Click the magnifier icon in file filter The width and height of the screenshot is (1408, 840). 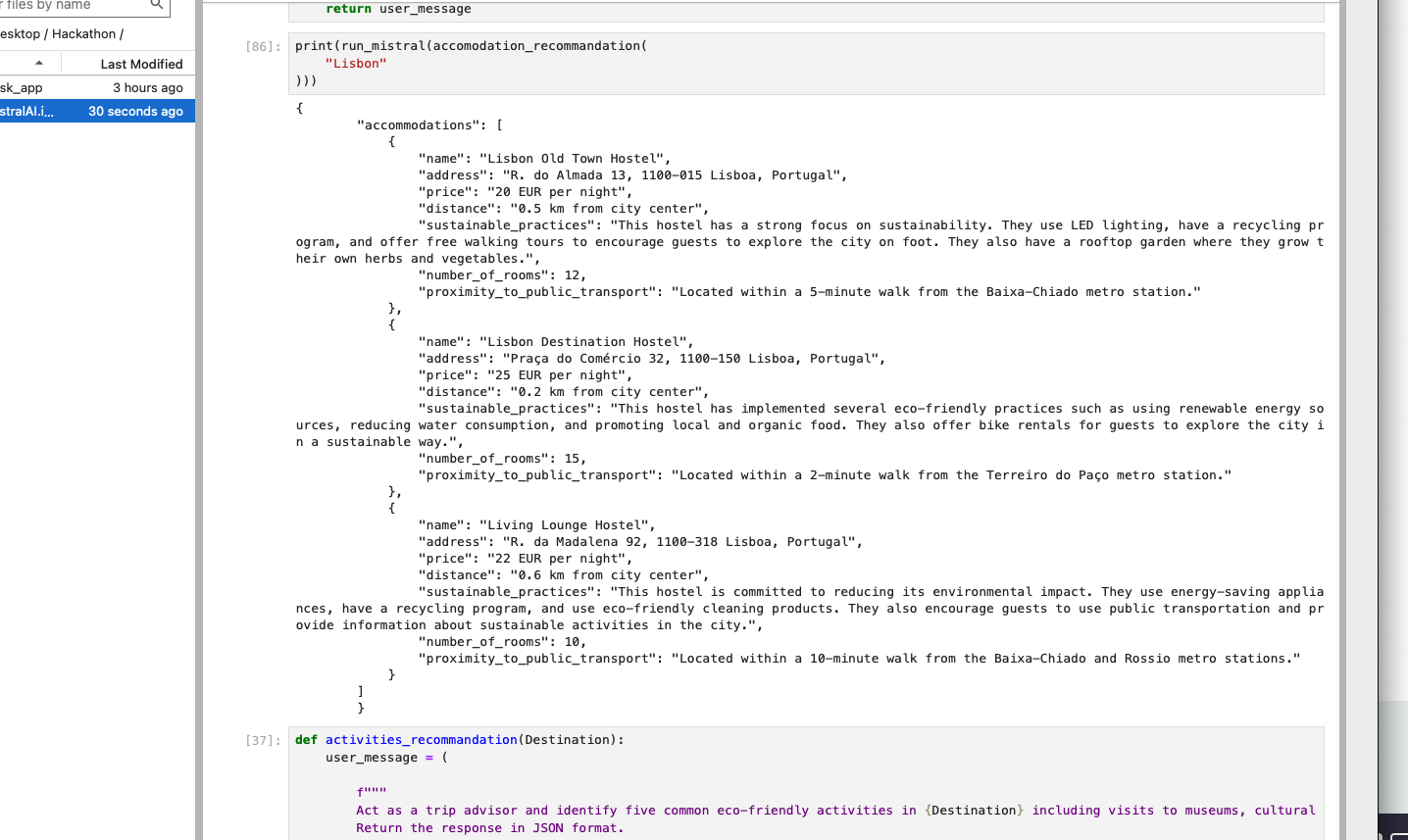156,5
